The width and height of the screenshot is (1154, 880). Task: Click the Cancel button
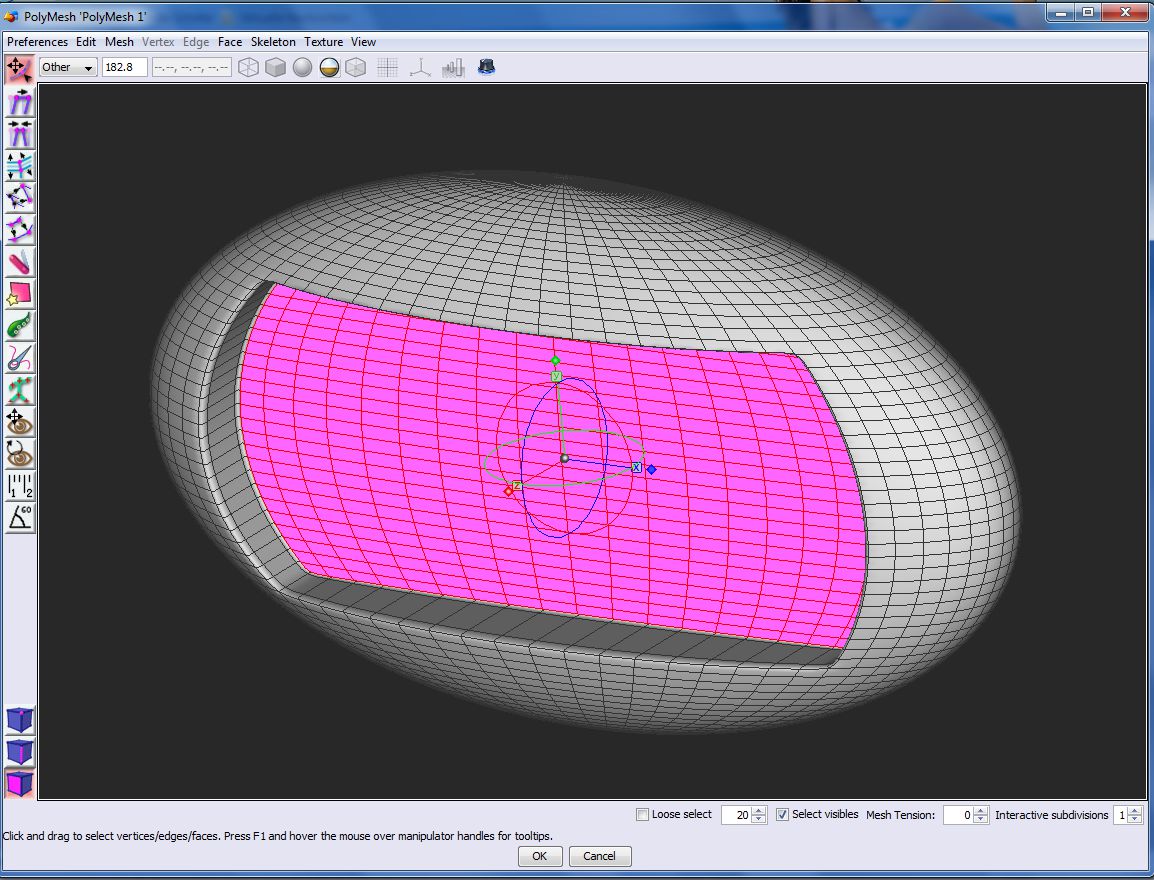pos(599,856)
